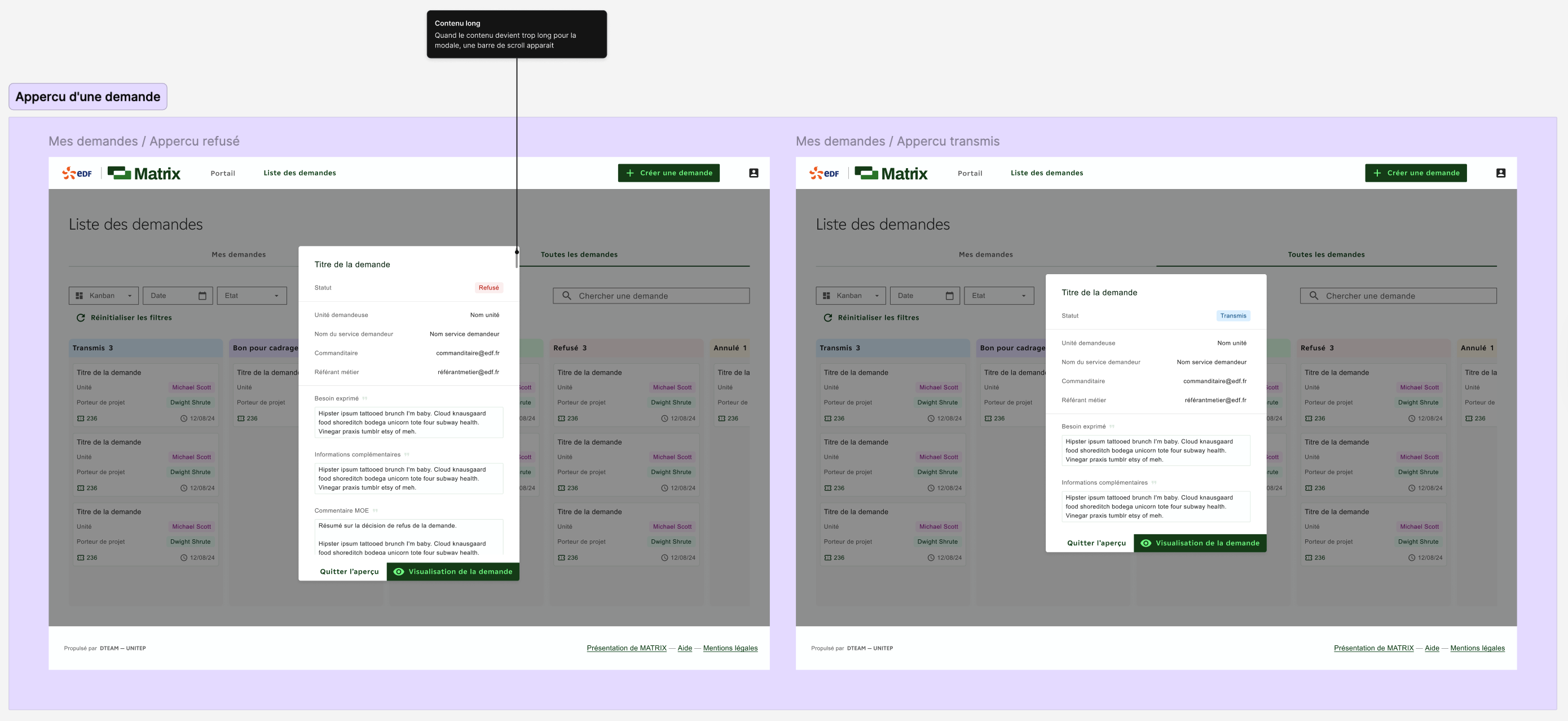
Task: Click Créer une demande in the transmis mockup
Action: click(1415, 173)
